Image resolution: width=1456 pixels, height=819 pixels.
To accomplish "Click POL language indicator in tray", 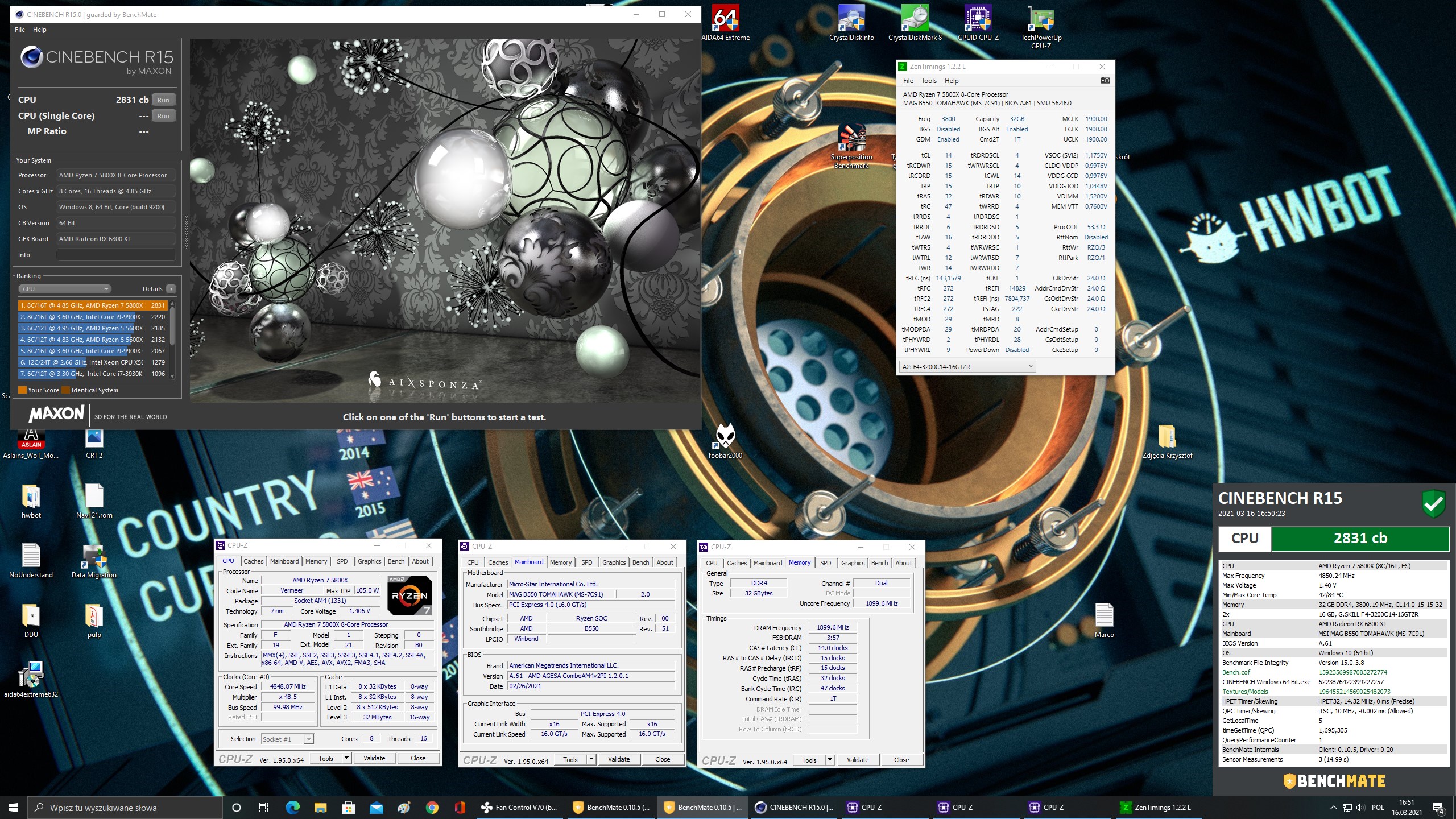I will (1378, 808).
